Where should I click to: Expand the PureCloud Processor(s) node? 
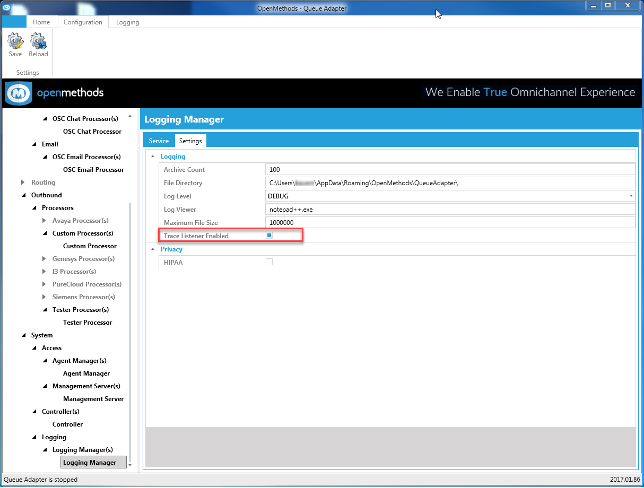pos(44,284)
